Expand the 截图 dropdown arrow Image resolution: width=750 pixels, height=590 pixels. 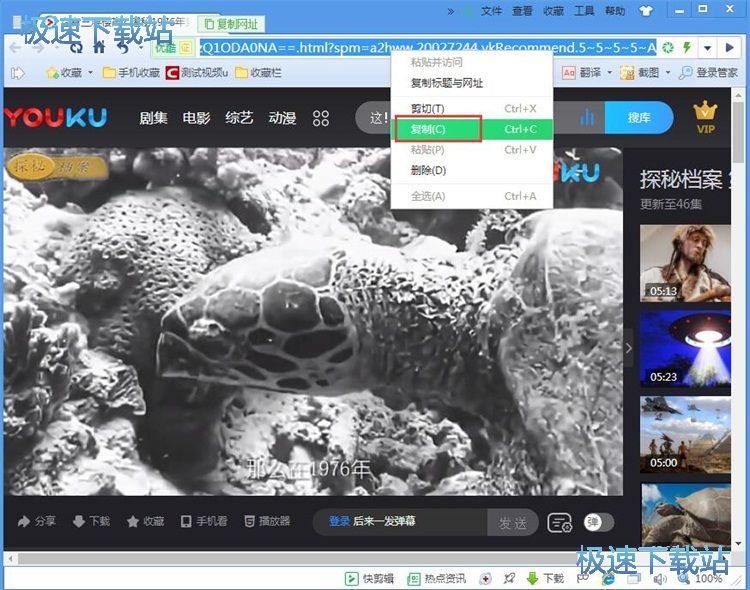click(x=667, y=73)
